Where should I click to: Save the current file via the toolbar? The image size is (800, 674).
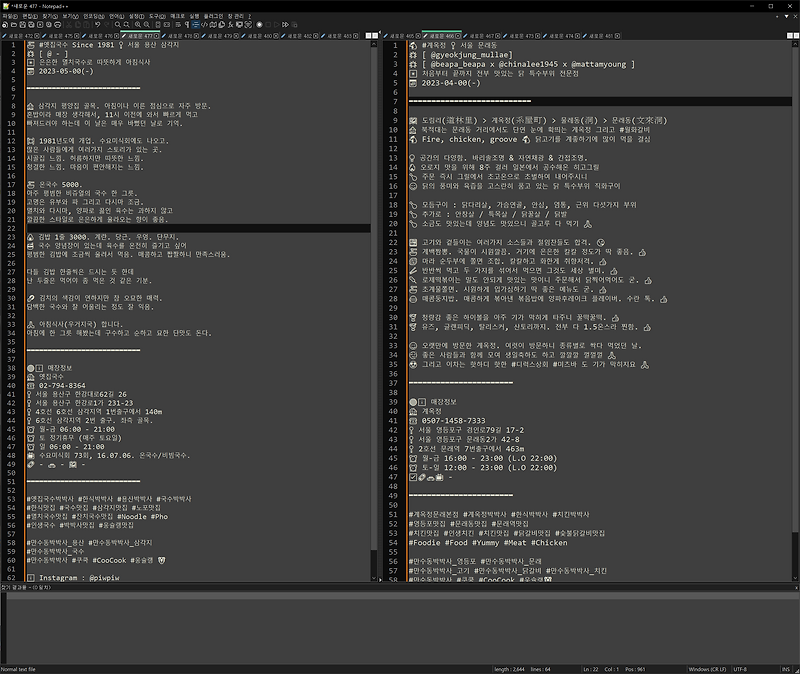point(22,24)
